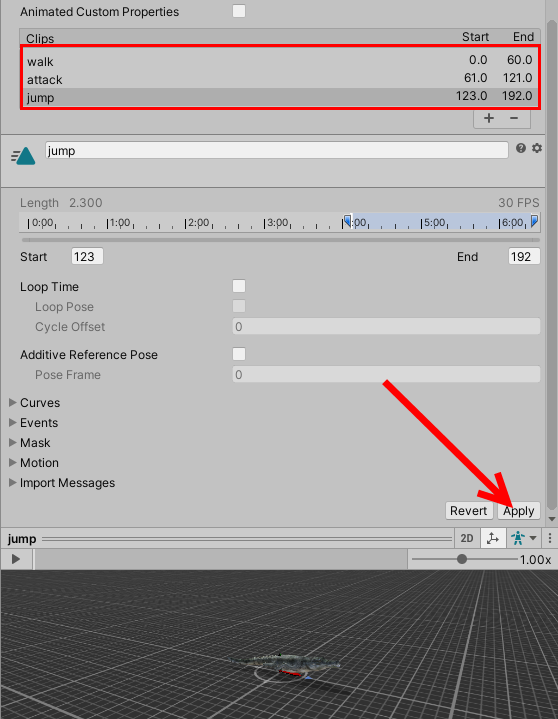Click the clip range start marker on timeline
The height and width of the screenshot is (719, 558).
tap(348, 221)
